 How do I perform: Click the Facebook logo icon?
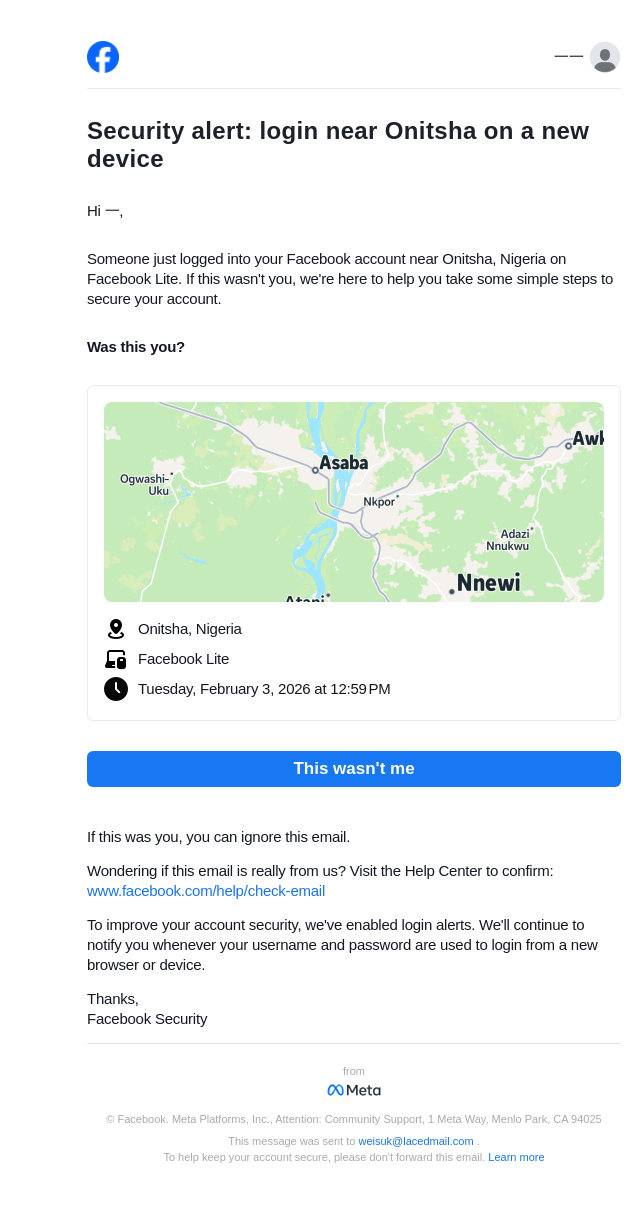[x=103, y=57]
